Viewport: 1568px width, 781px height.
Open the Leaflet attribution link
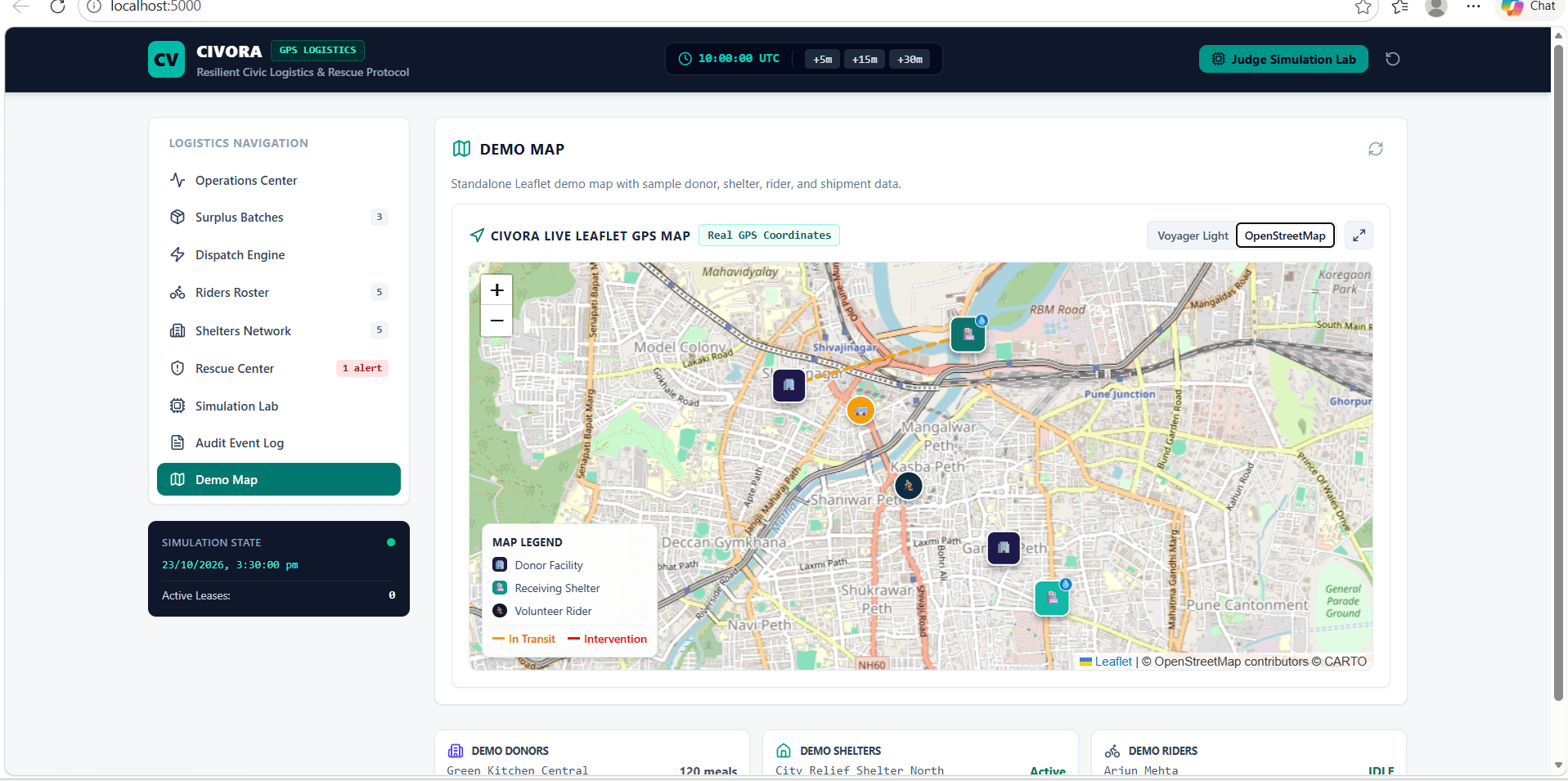[x=1113, y=662]
